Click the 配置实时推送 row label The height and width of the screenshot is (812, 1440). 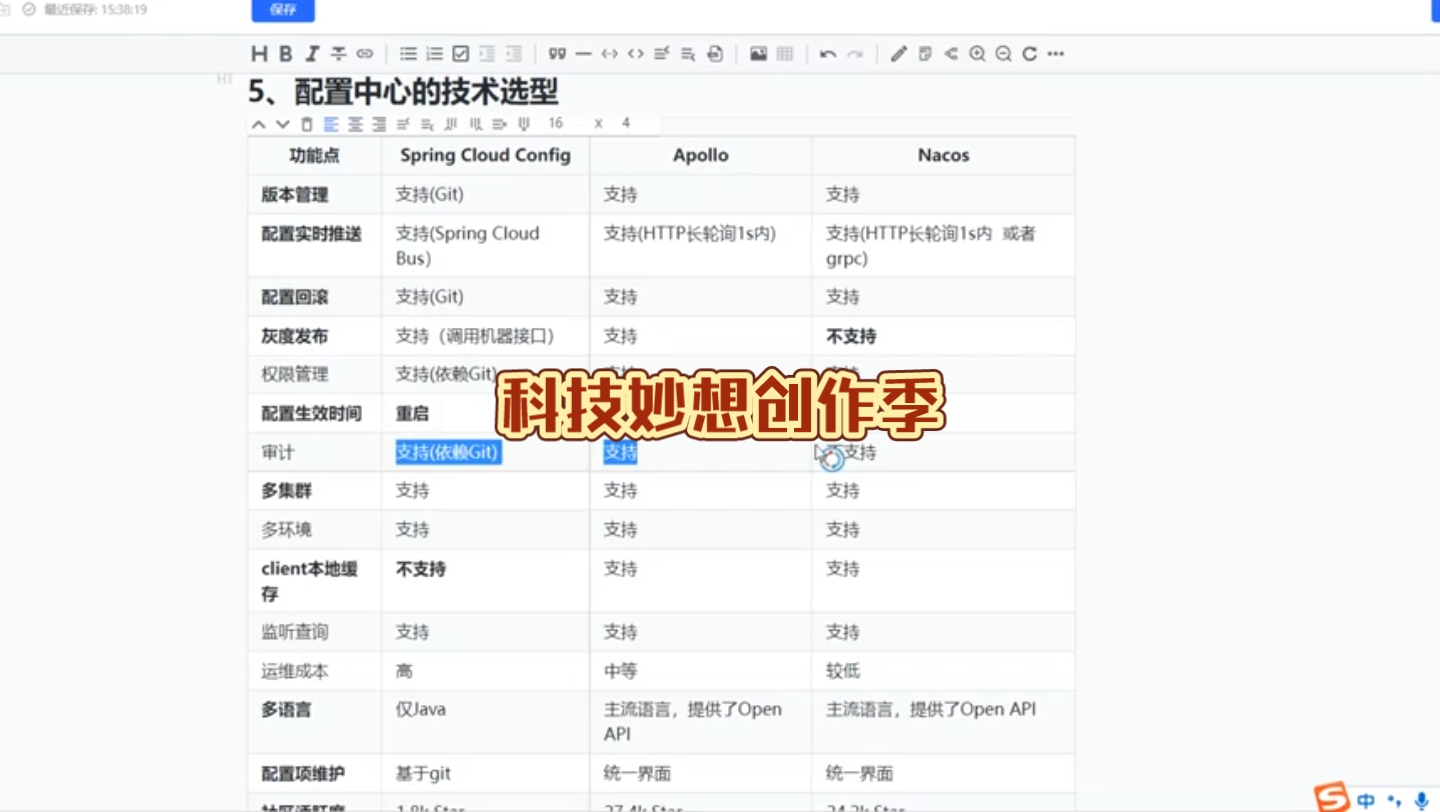coord(312,233)
